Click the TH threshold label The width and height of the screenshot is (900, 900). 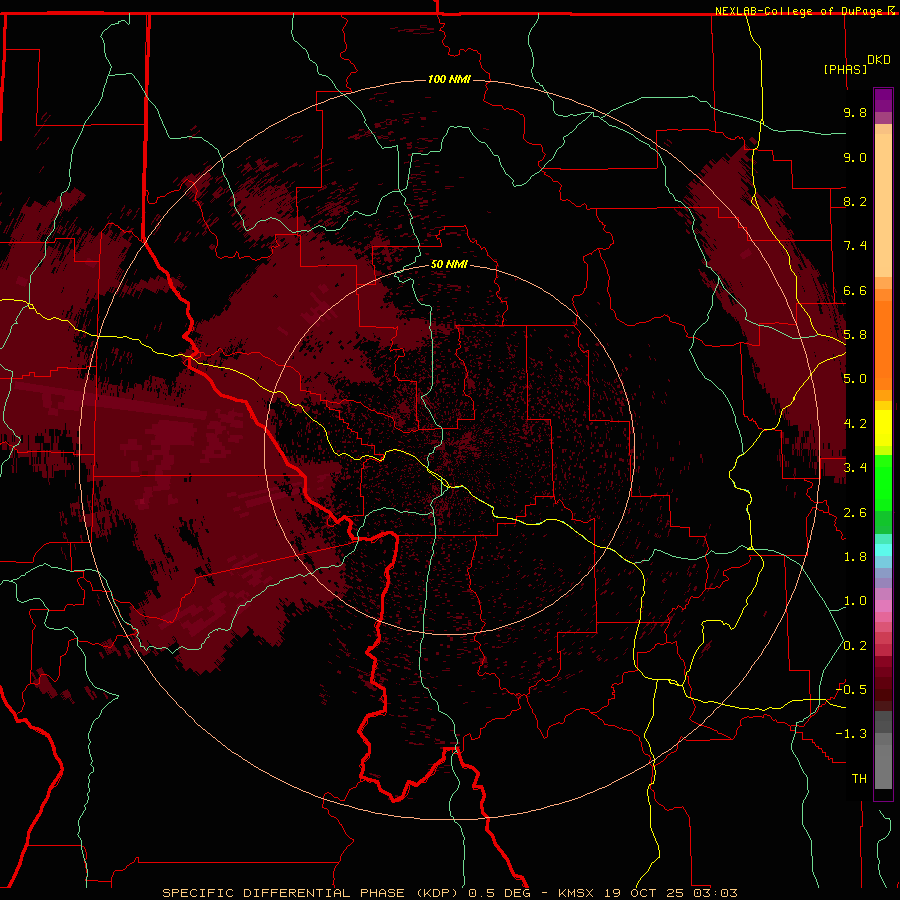pos(859,779)
